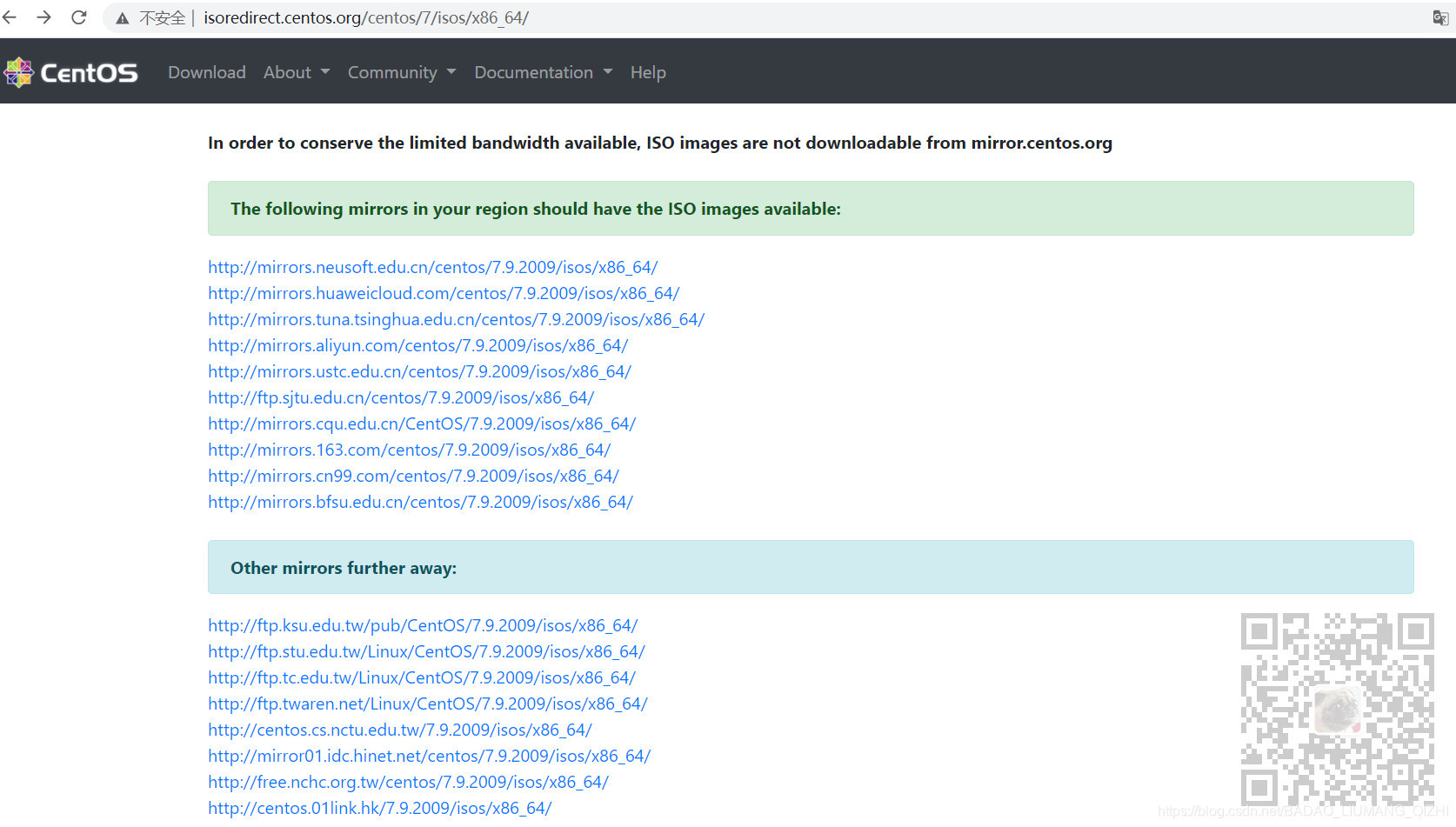Open the mirrors.163.com mirror link

[x=409, y=450]
